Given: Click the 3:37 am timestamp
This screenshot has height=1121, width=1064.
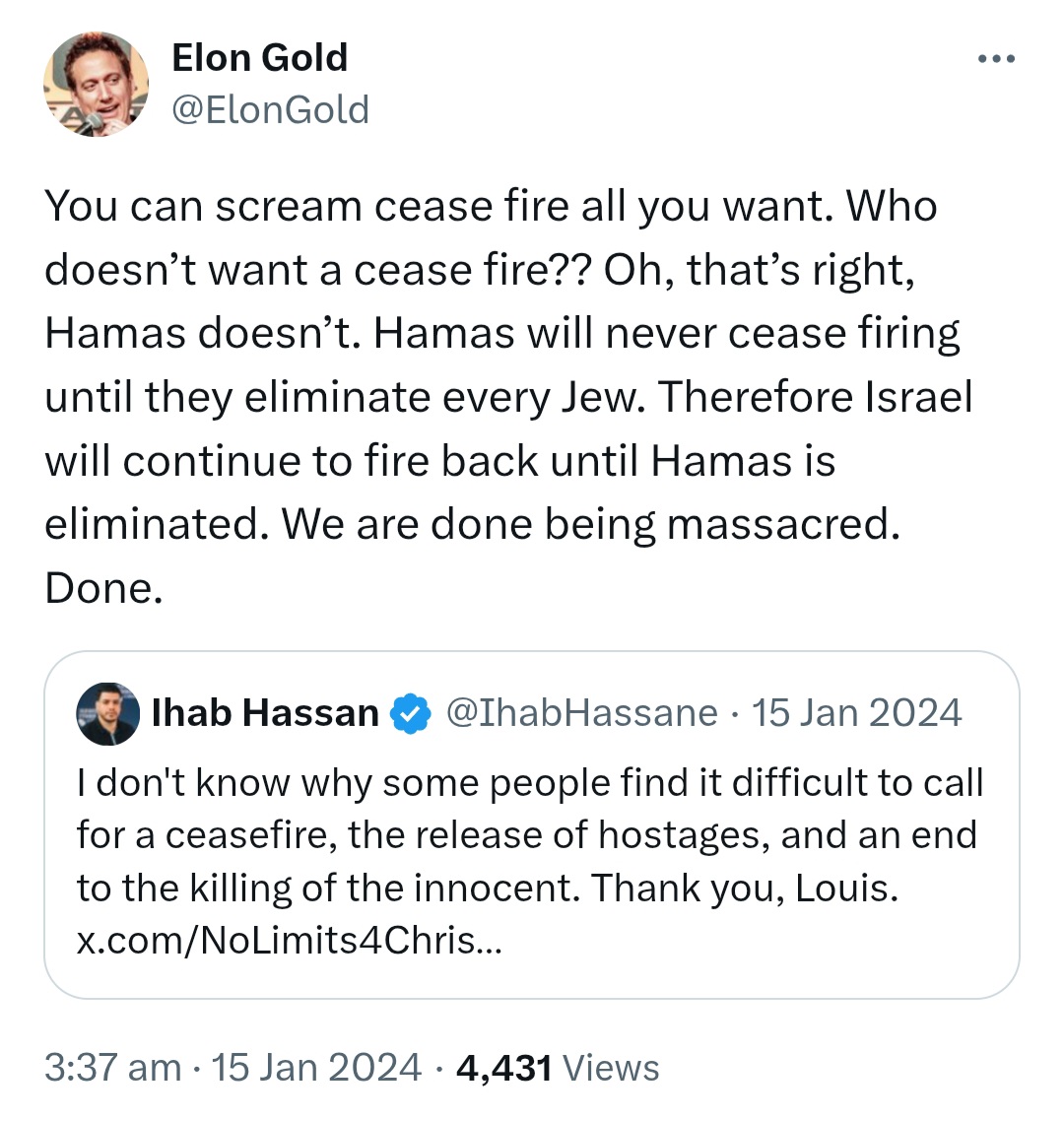Looking at the screenshot, I should (x=113, y=1068).
